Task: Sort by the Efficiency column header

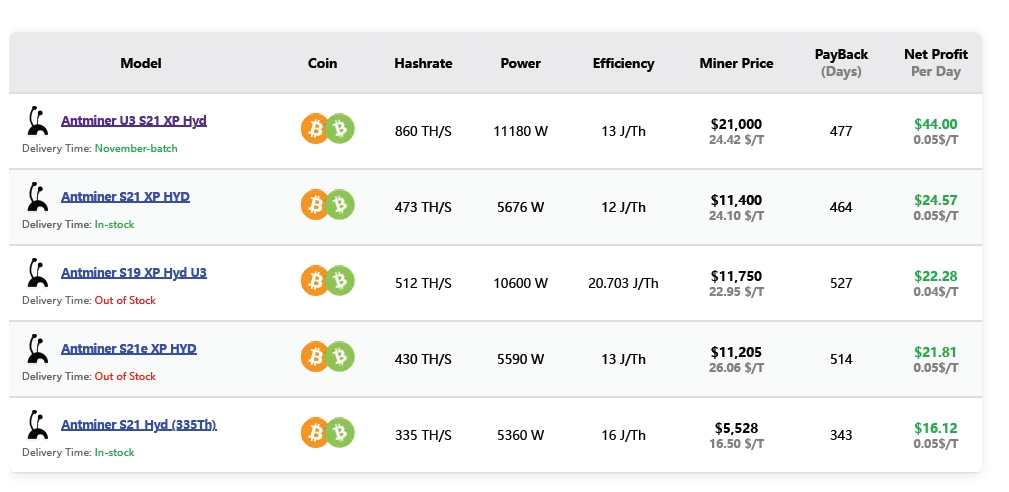Action: point(623,63)
